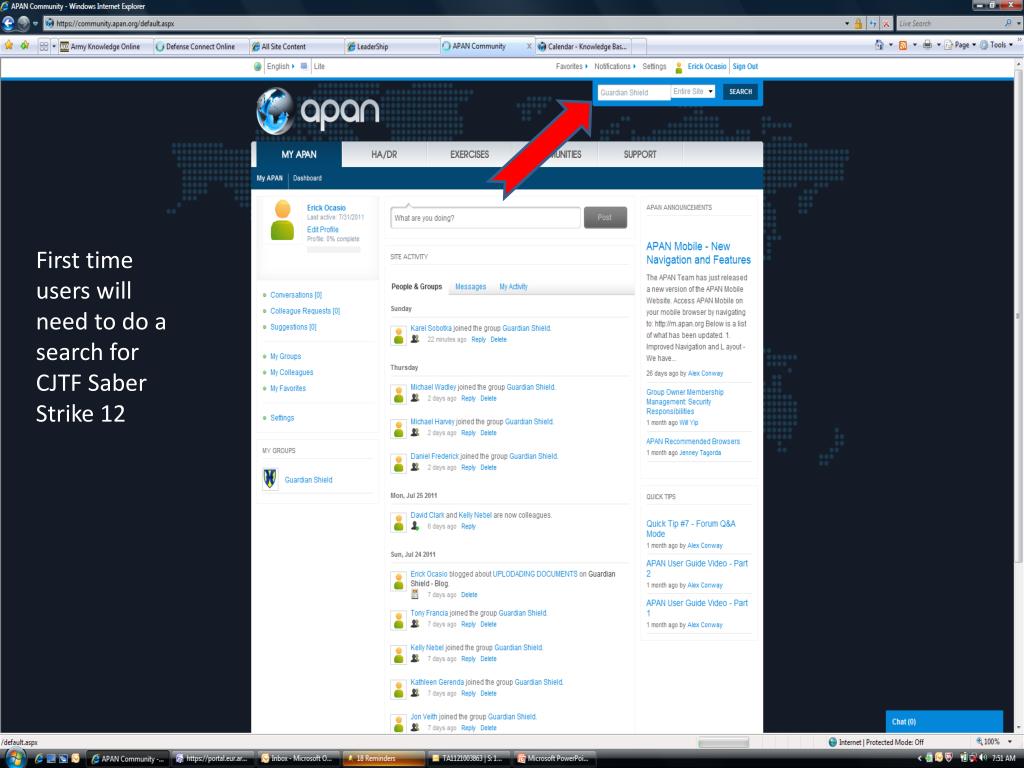Viewport: 1024px width, 768px height.
Task: Click the Sign Out link
Action: tap(745, 67)
